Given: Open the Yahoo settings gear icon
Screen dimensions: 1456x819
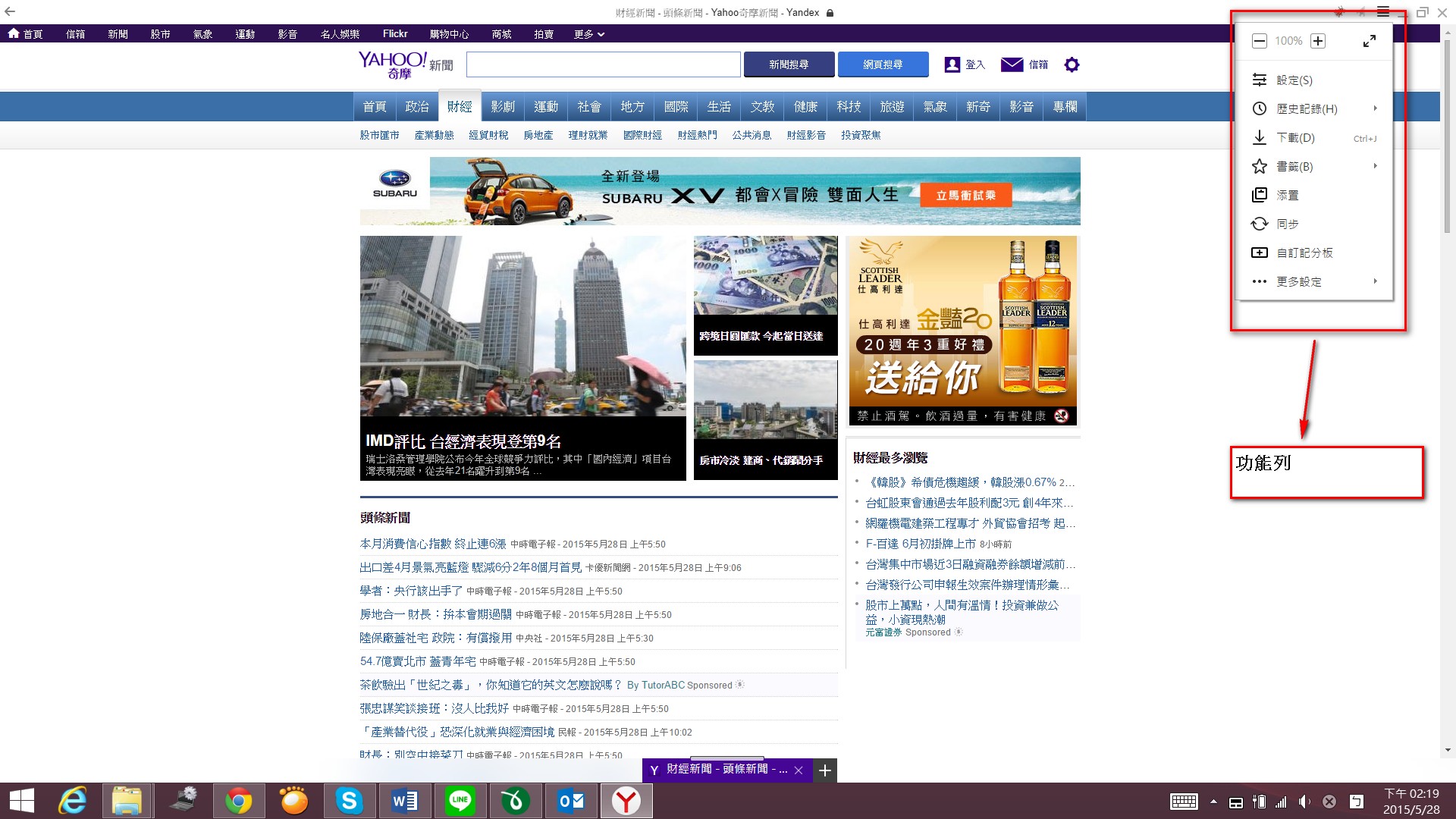Looking at the screenshot, I should [1071, 64].
